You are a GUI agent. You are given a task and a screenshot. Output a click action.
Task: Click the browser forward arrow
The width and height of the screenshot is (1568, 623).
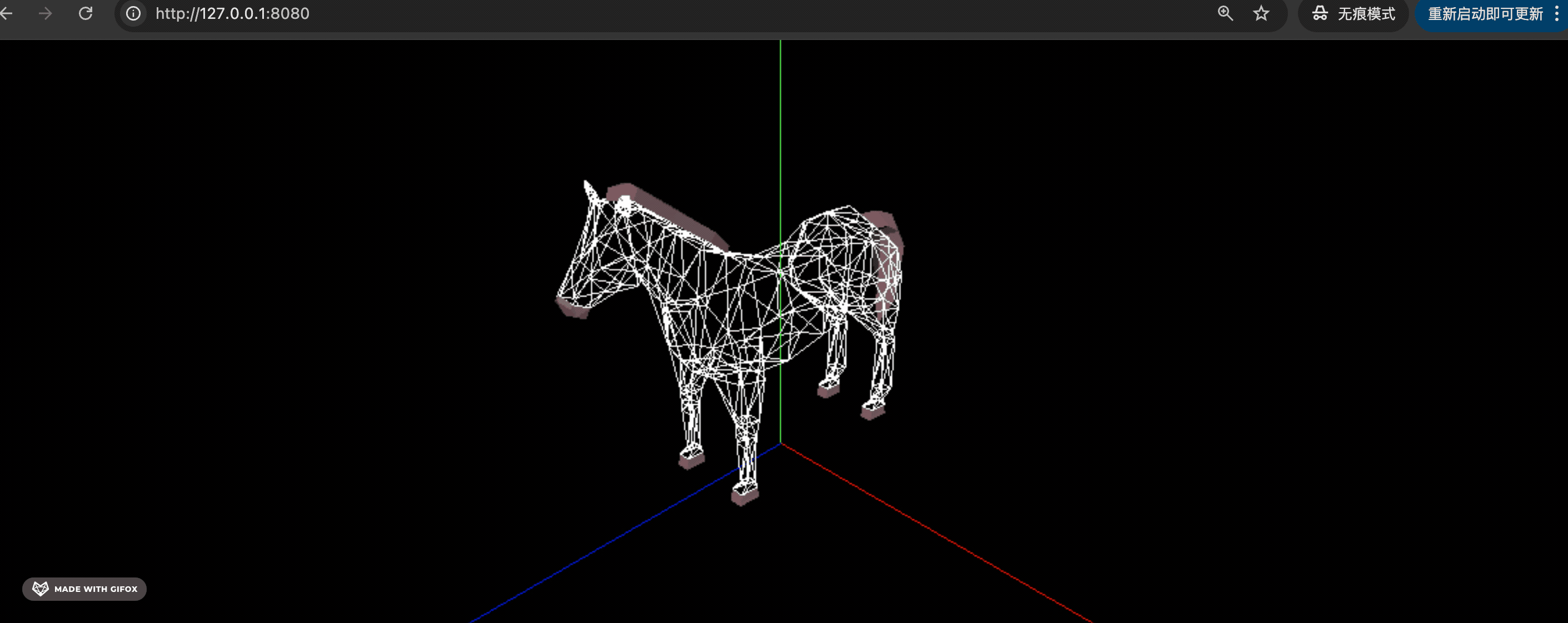[46, 13]
